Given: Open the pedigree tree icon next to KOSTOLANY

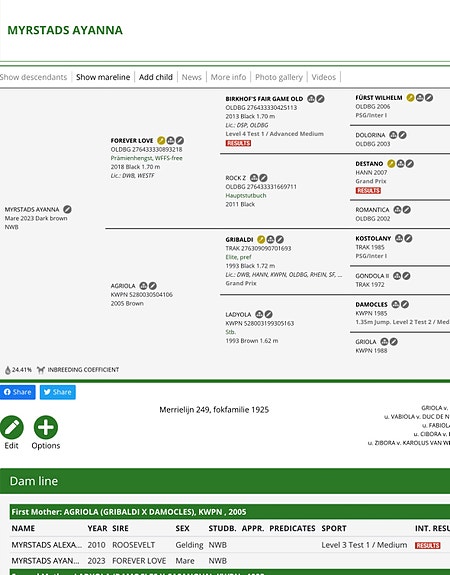Looking at the screenshot, I should coord(399,238).
